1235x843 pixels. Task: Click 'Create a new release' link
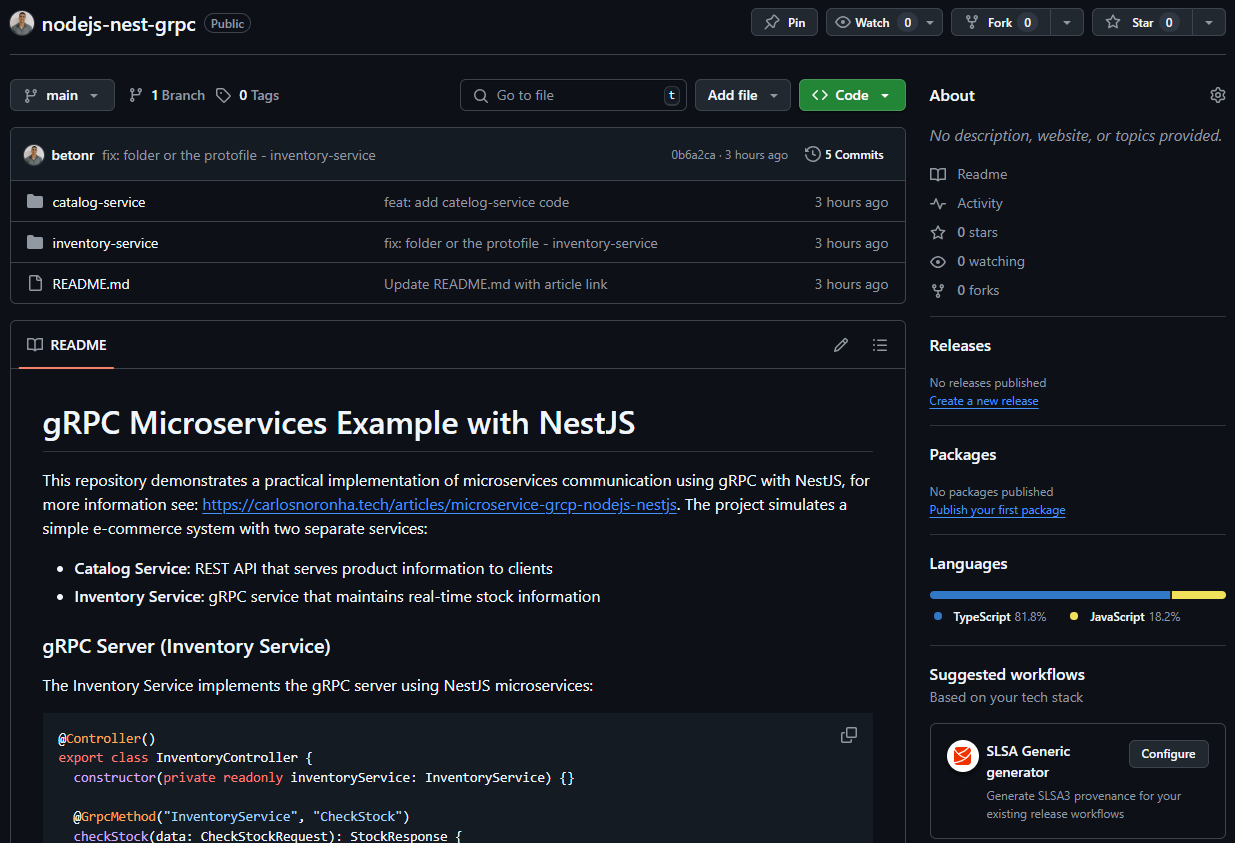click(984, 401)
